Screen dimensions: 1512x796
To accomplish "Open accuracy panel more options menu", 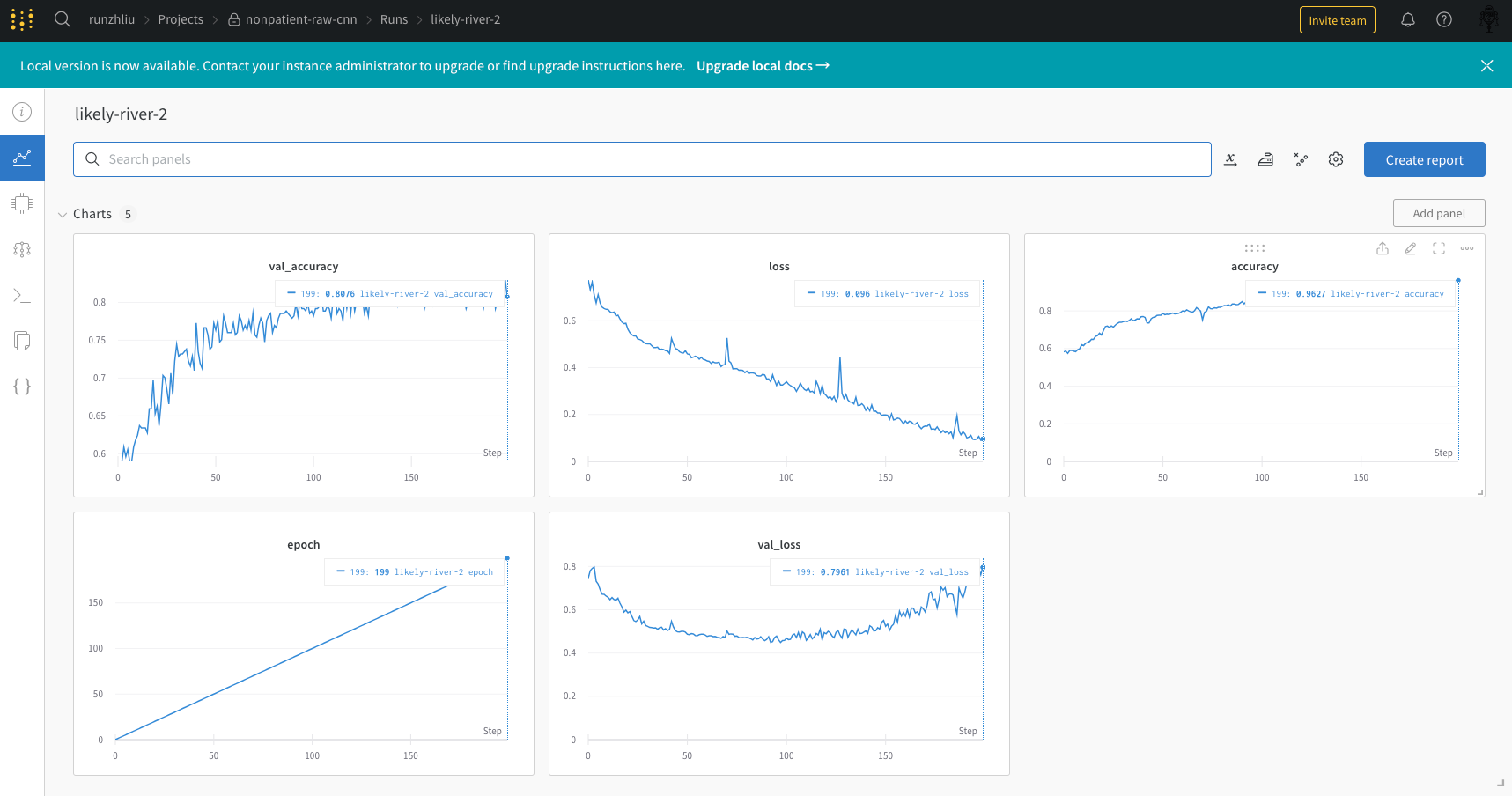I will pyautogui.click(x=1467, y=248).
